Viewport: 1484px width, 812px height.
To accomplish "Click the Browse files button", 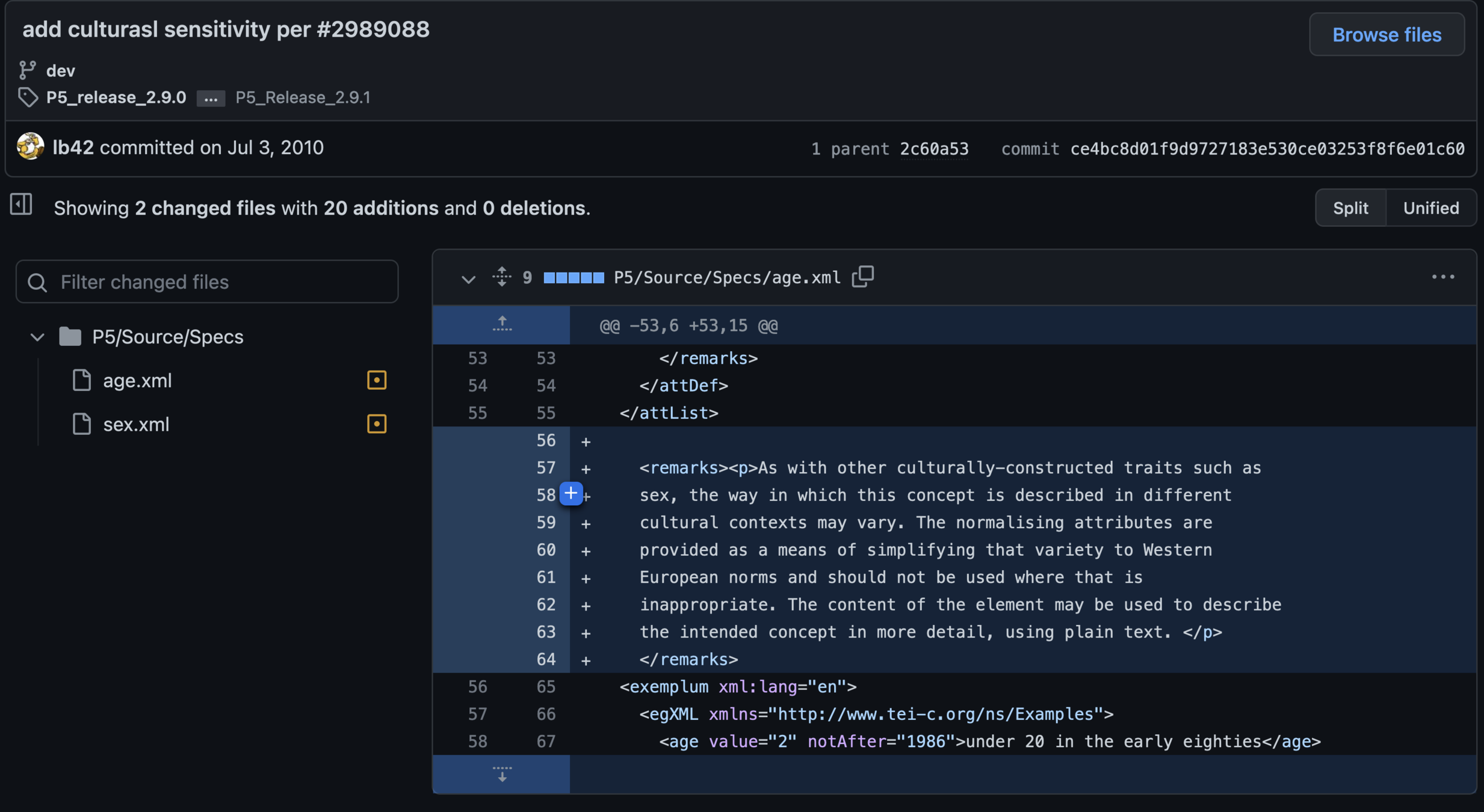I will point(1387,35).
